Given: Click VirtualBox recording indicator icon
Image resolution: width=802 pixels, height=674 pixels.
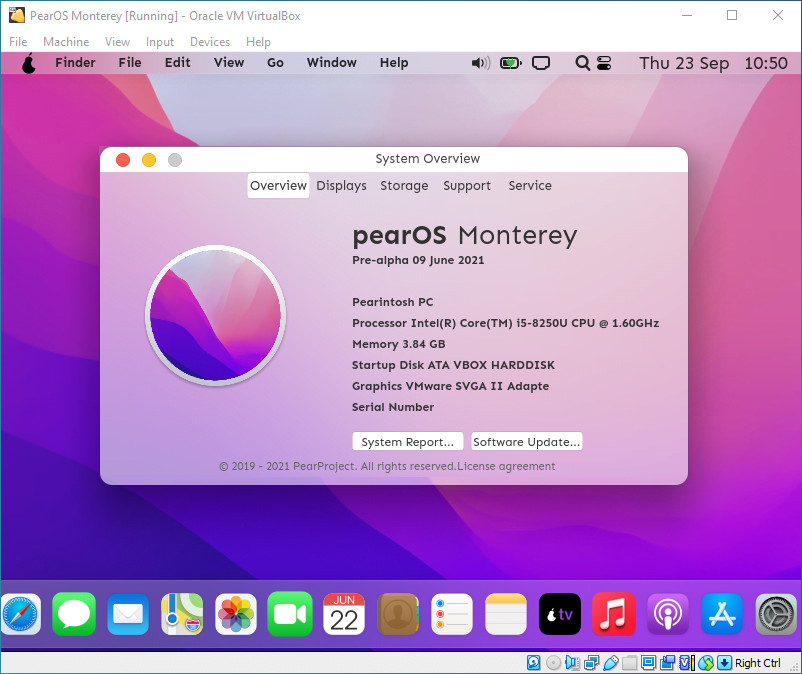Looking at the screenshot, I should [x=667, y=663].
